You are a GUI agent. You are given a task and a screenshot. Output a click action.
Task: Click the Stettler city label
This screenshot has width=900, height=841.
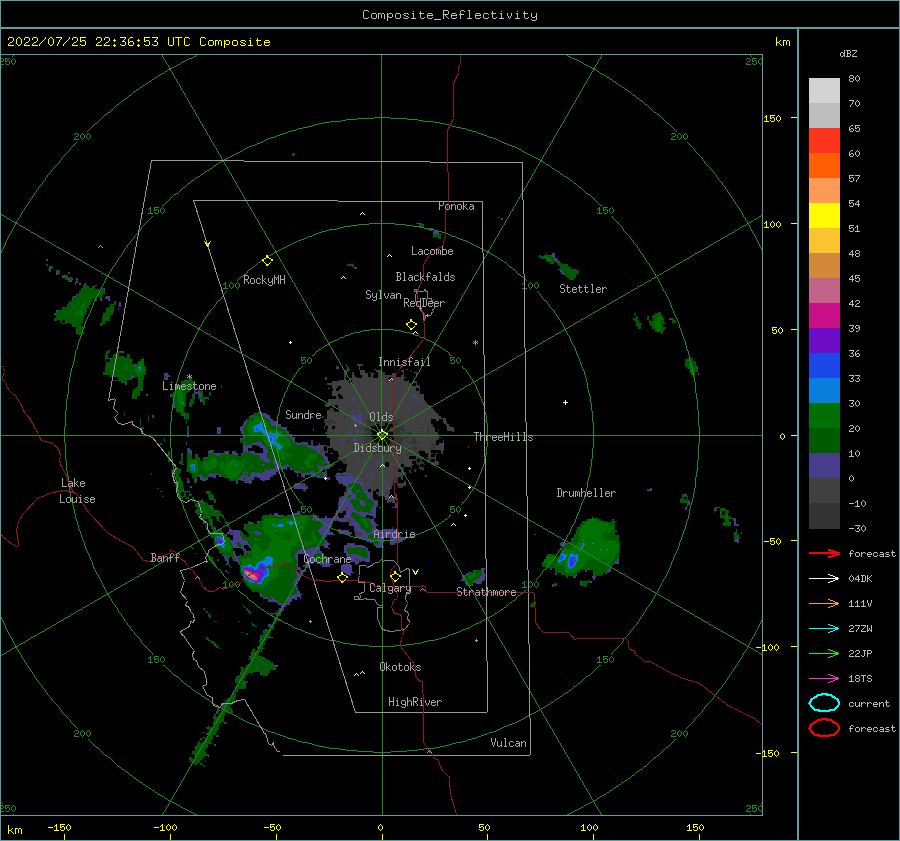583,289
